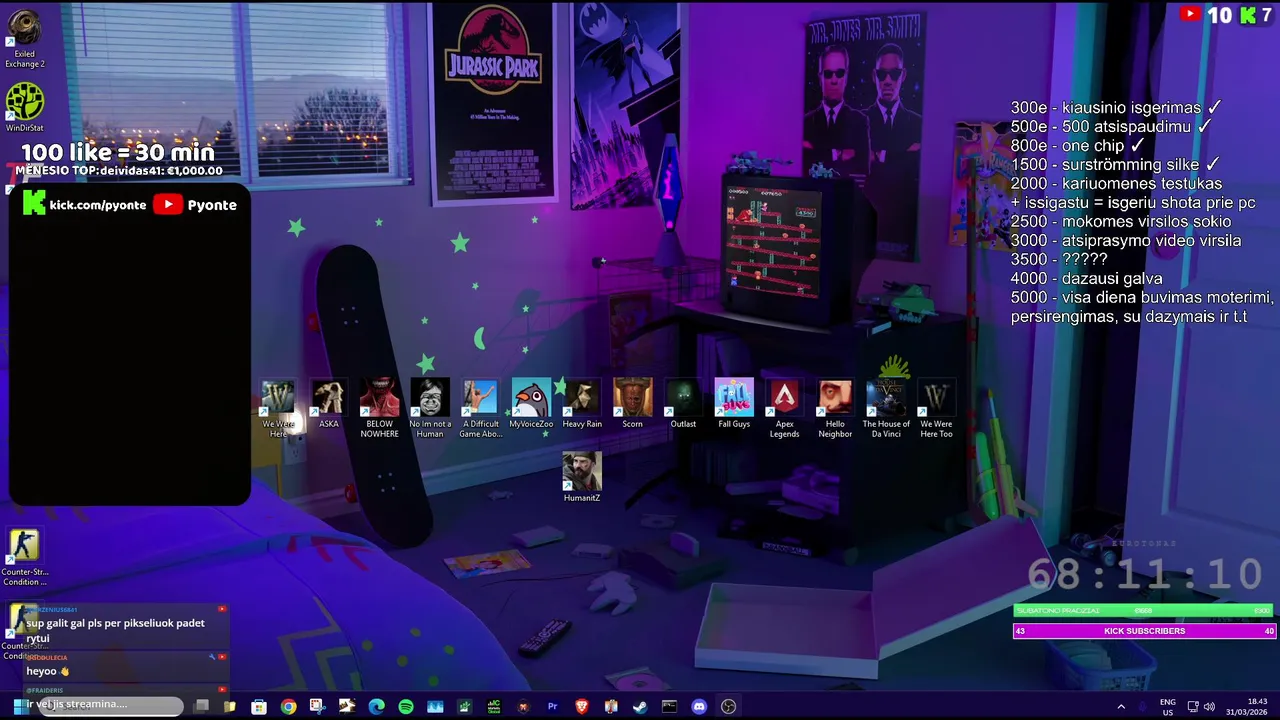Viewport: 1280px width, 720px height.
Task: Open the HumanitZ desktop shortcut
Action: pos(582,477)
